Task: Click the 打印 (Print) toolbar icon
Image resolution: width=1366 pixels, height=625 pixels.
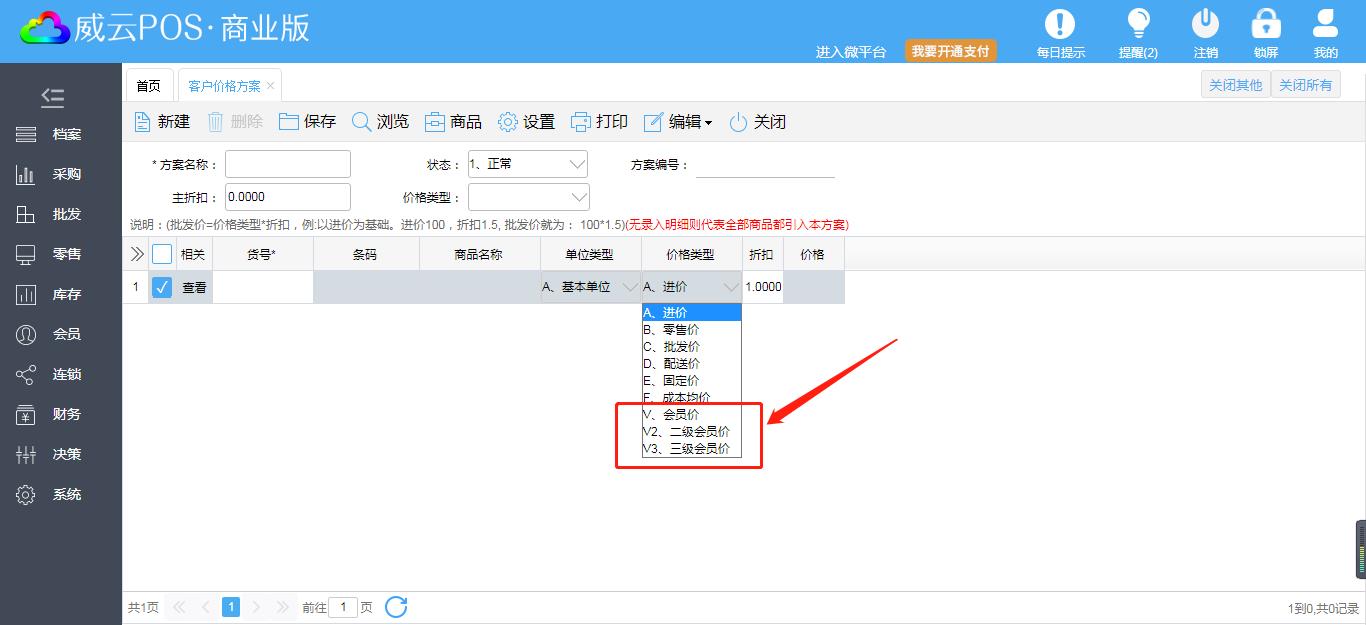Action: (x=581, y=122)
